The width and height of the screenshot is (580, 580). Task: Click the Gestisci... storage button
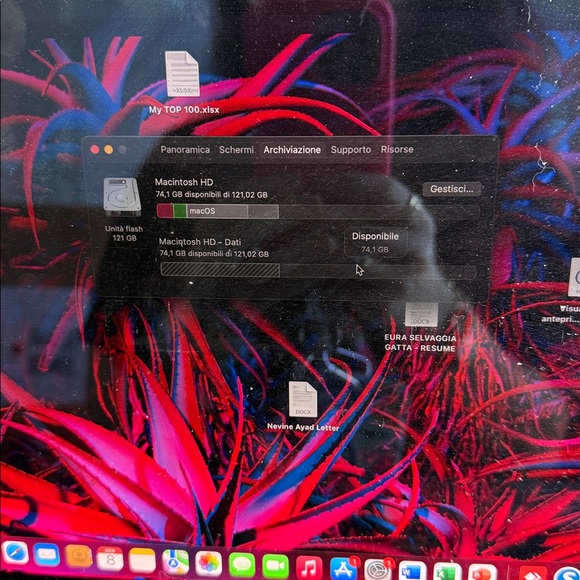[452, 189]
